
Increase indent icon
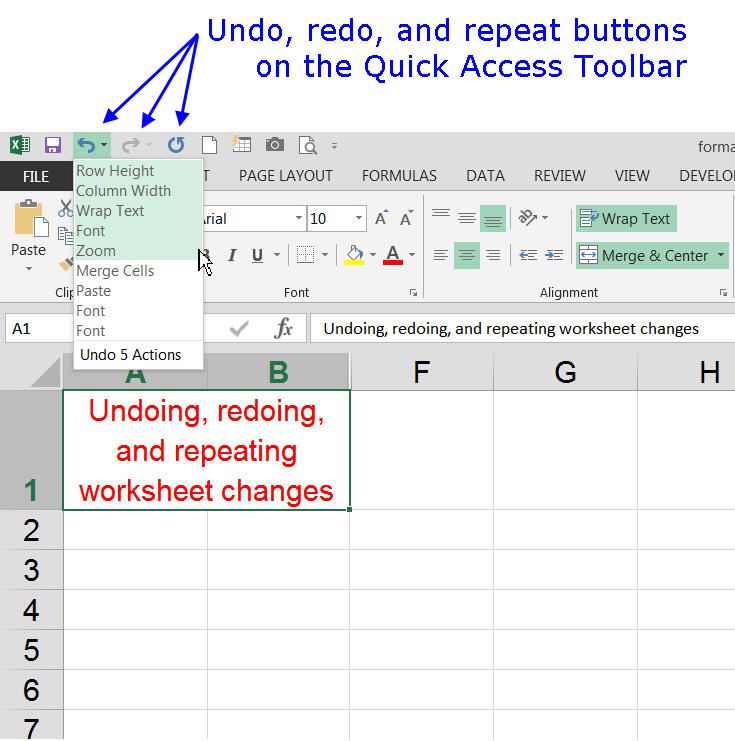tap(553, 256)
